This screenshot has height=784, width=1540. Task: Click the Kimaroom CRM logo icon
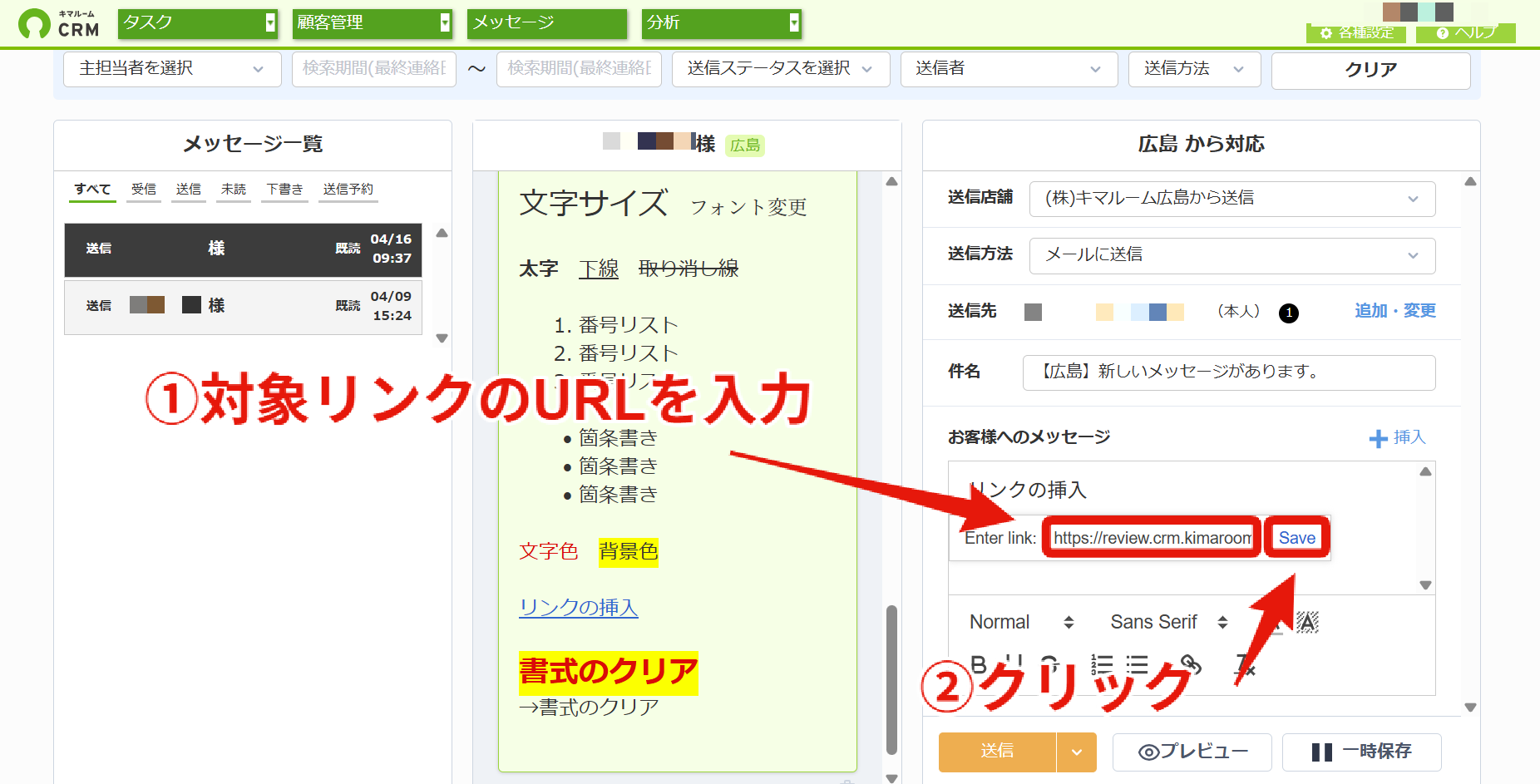coord(34,24)
